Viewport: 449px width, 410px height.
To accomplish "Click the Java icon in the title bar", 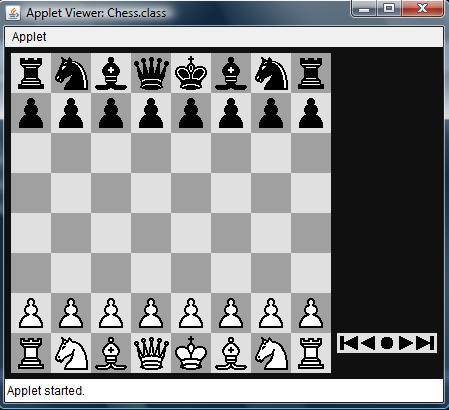I will 13,13.
